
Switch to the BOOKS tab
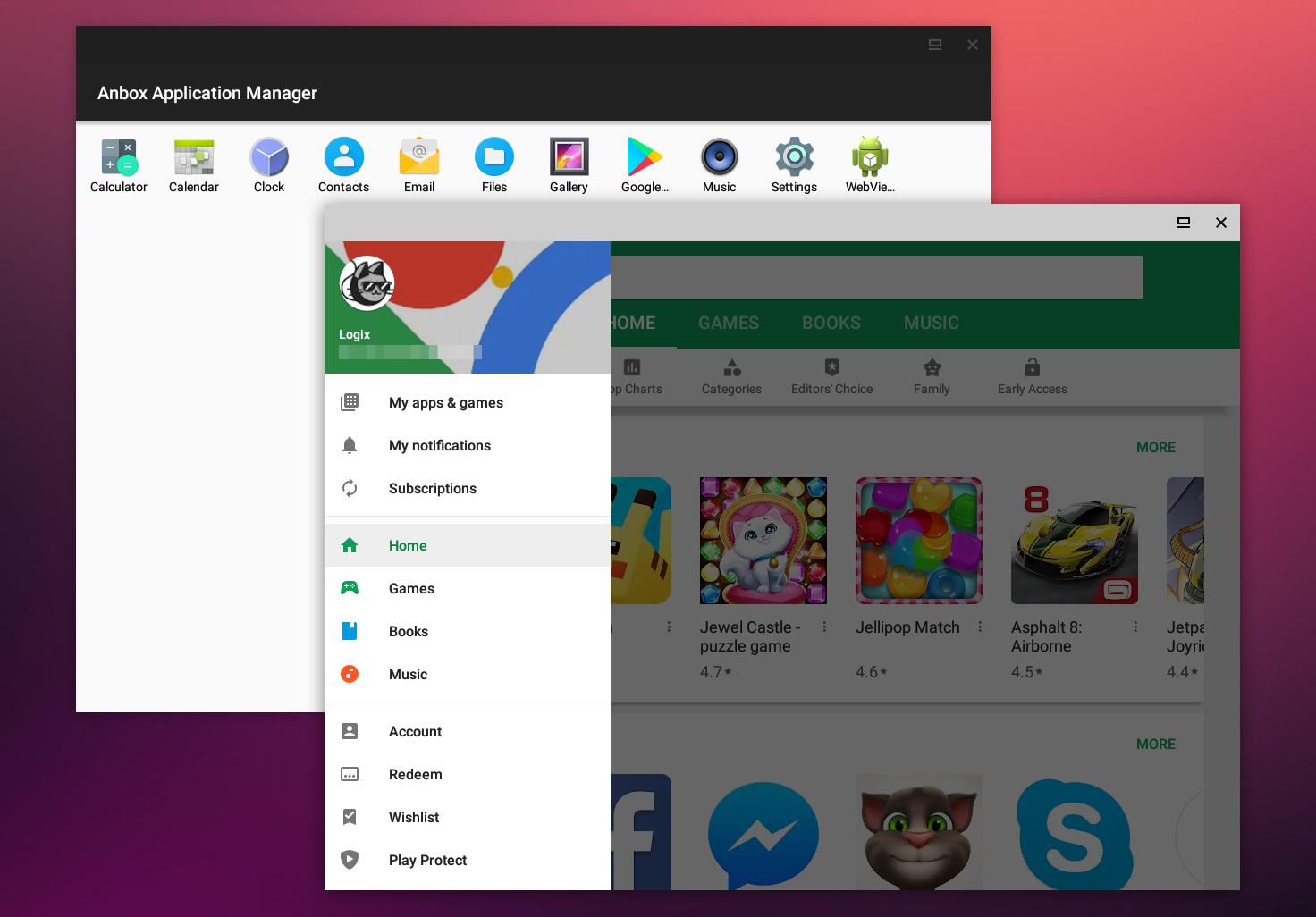(831, 323)
